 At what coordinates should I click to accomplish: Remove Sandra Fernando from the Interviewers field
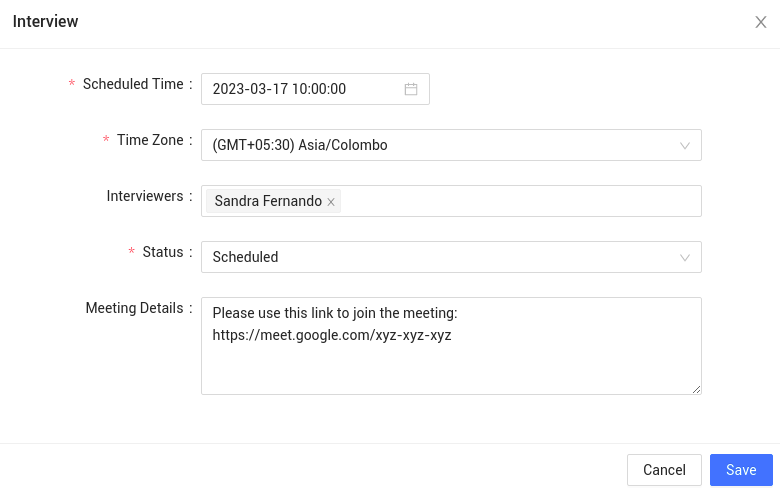click(x=331, y=202)
